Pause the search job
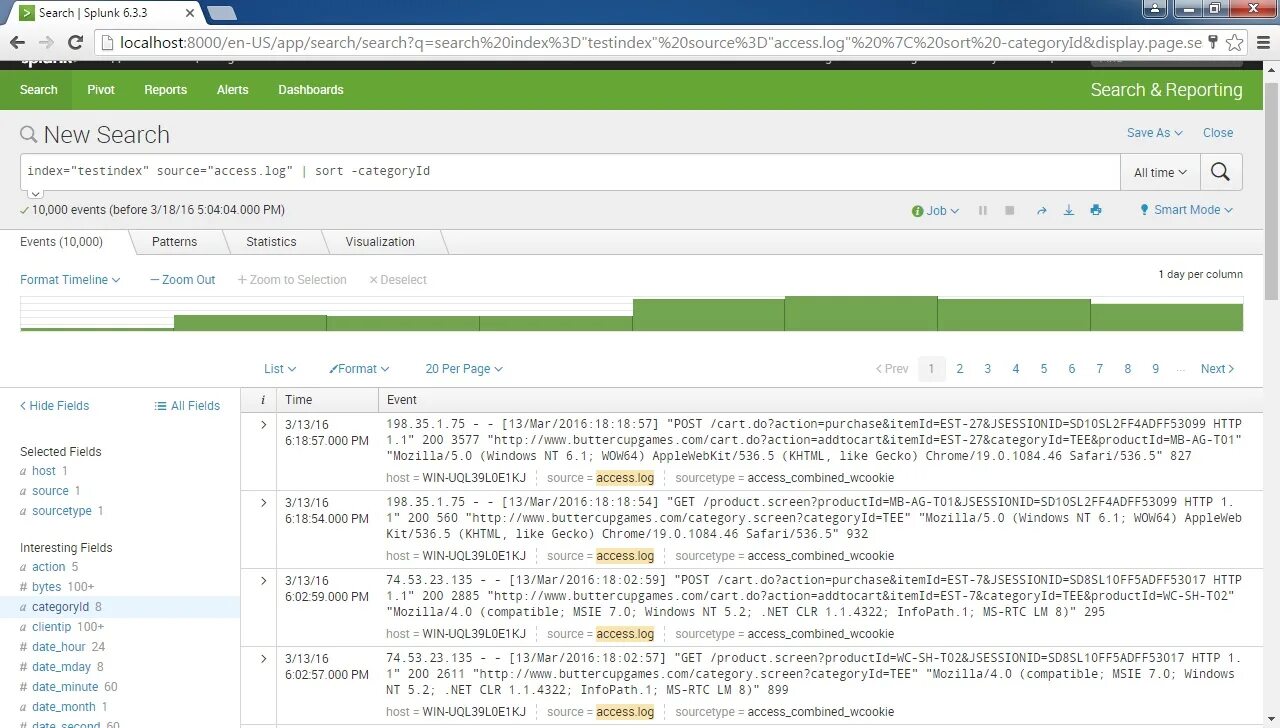Image resolution: width=1280 pixels, height=728 pixels. [983, 211]
